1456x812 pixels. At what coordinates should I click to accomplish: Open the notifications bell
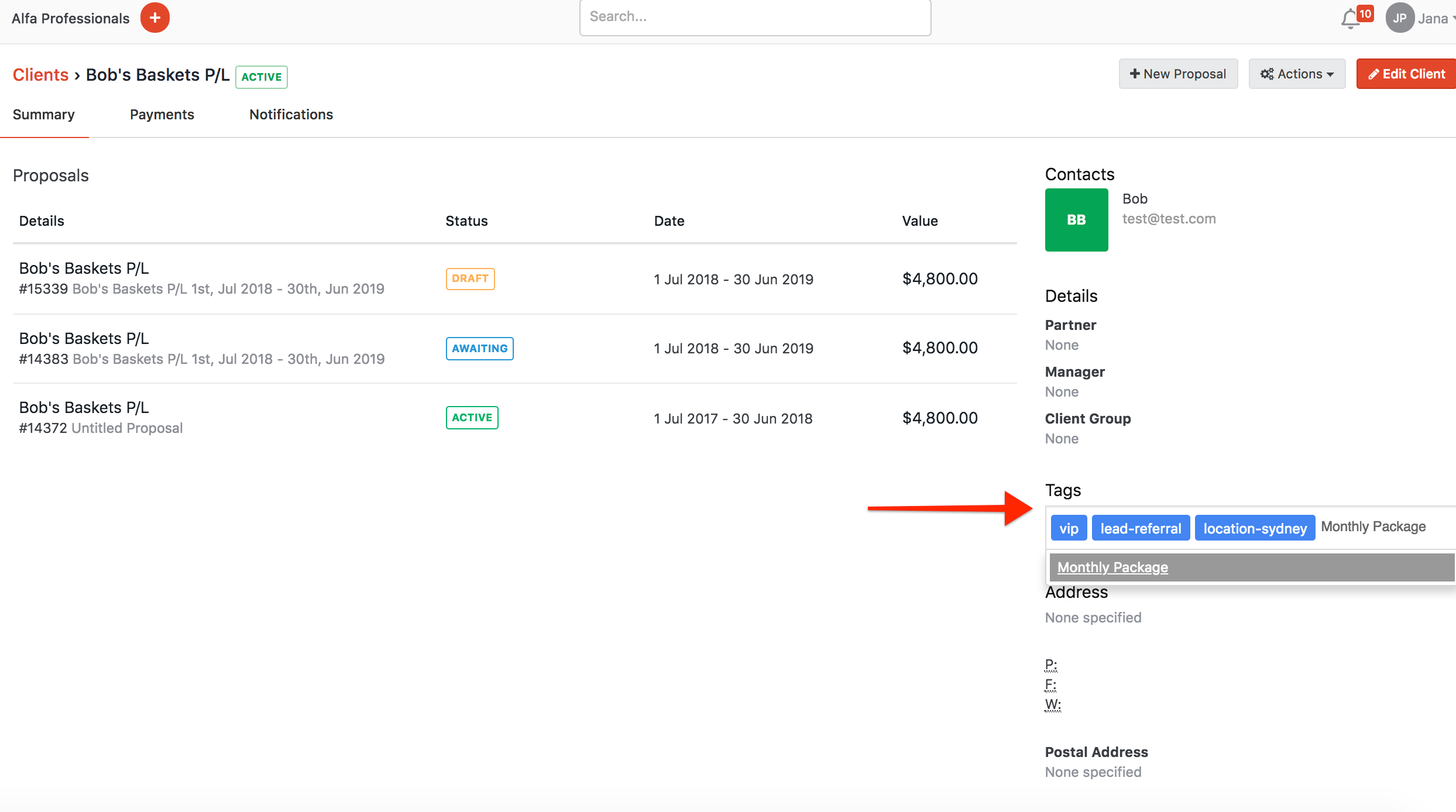point(1350,19)
